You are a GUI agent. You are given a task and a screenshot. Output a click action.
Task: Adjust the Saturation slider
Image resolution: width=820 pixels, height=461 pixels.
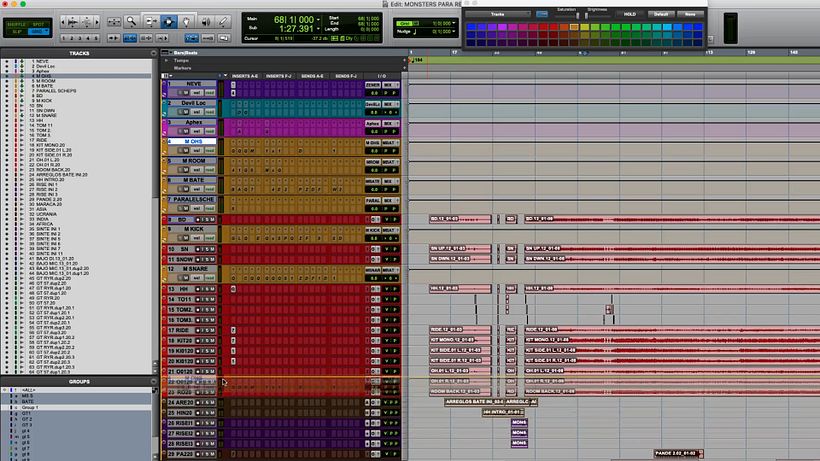(x=577, y=16)
